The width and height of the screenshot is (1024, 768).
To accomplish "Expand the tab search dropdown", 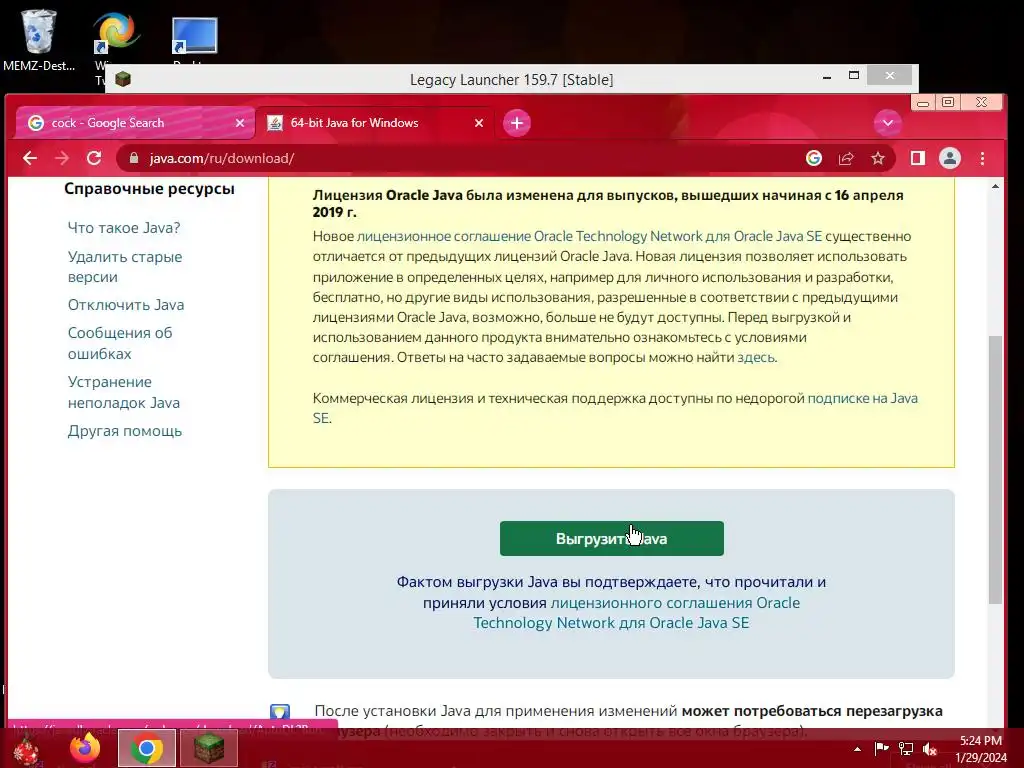I will click(x=888, y=123).
